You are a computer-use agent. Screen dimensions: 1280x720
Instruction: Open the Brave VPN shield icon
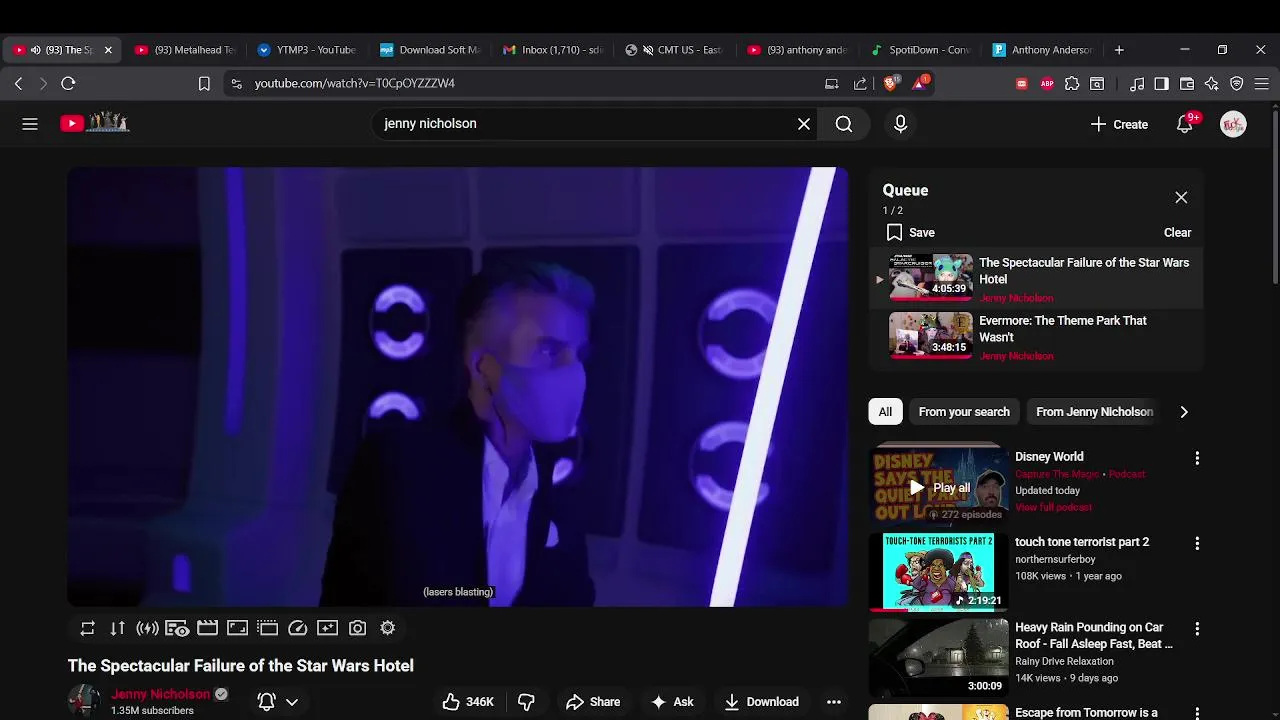tap(1237, 84)
